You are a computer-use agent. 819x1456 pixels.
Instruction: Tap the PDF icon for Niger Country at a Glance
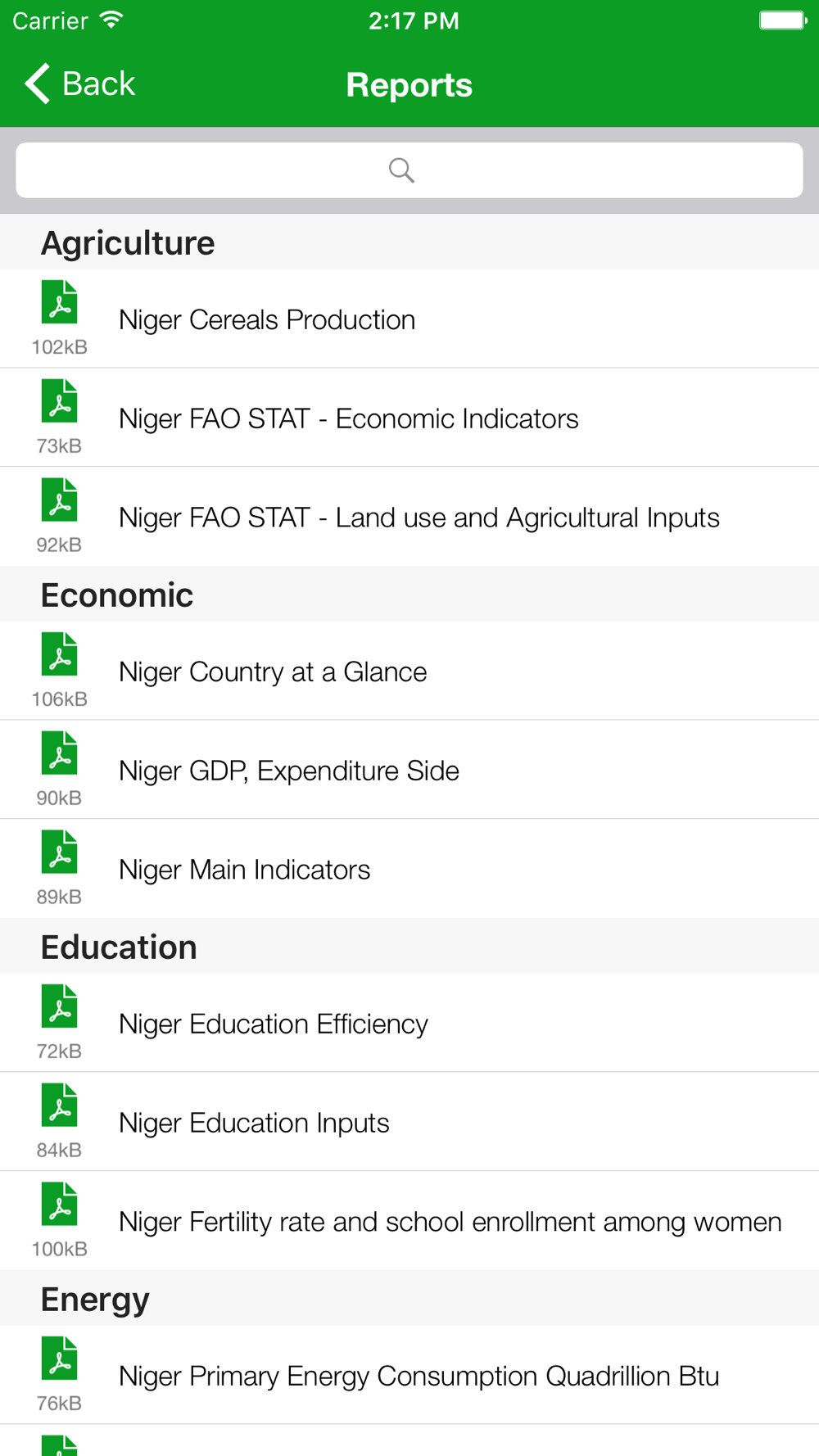tap(60, 654)
